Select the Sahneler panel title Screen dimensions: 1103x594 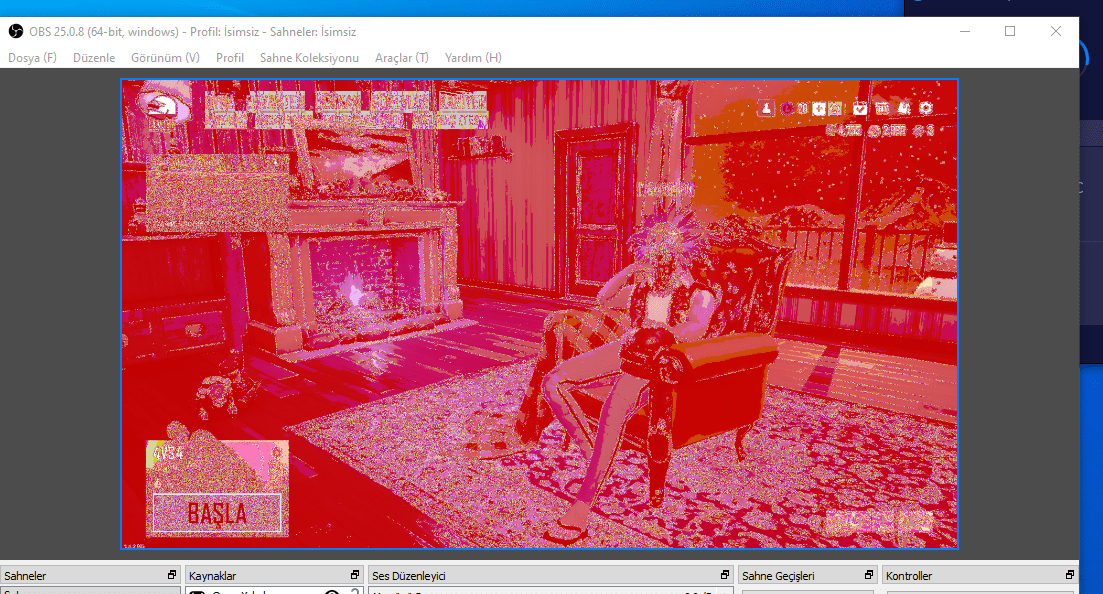point(25,576)
